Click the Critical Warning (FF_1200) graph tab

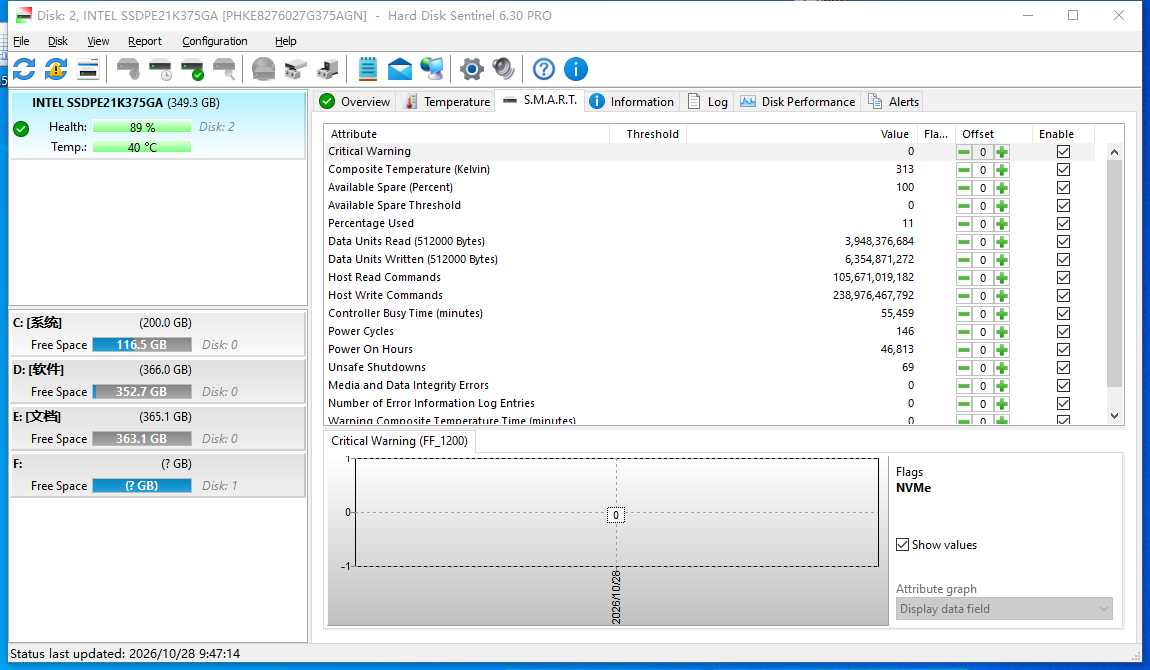[400, 441]
